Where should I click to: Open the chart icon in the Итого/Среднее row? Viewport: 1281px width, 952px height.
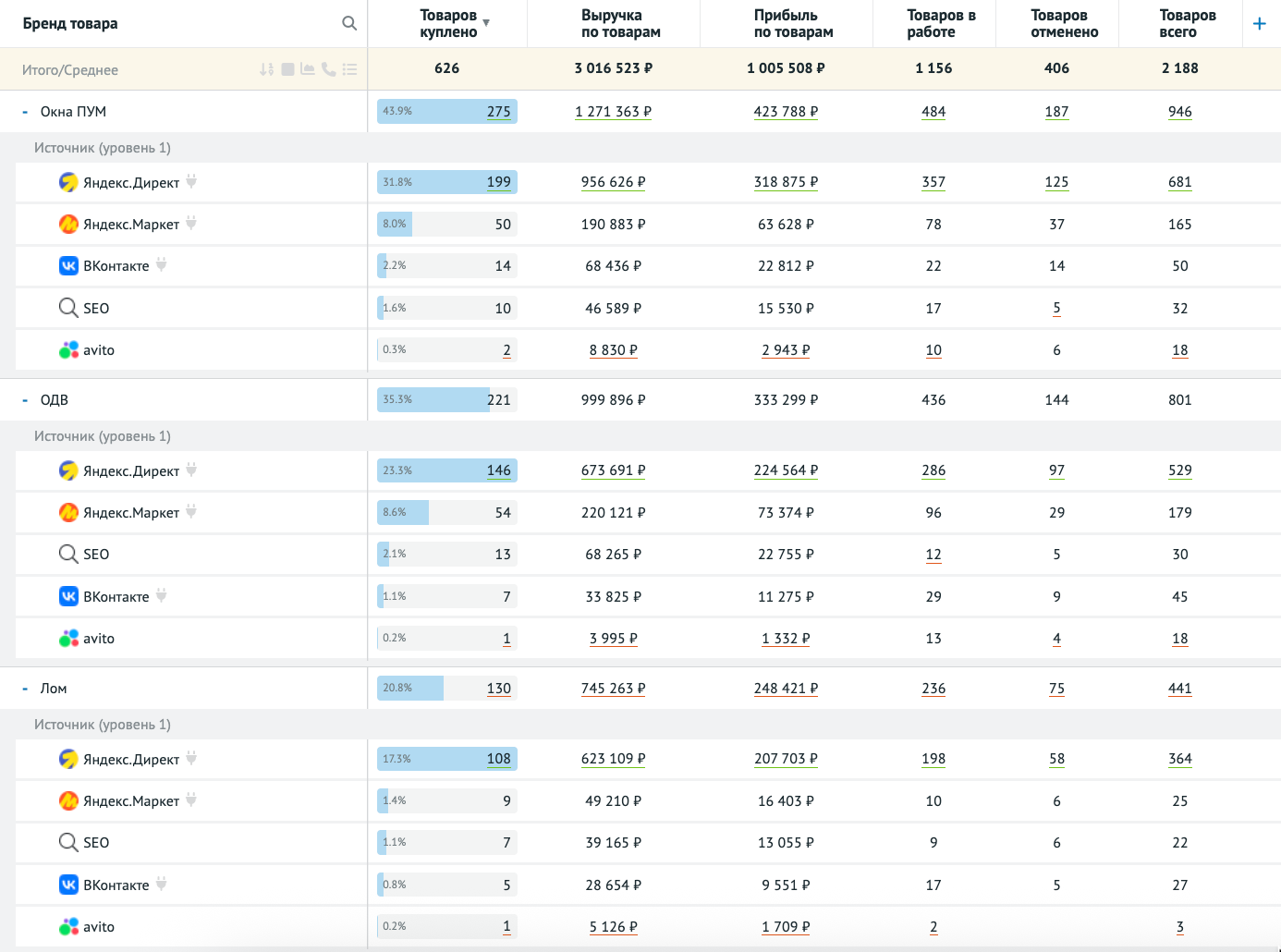pyautogui.click(x=308, y=69)
